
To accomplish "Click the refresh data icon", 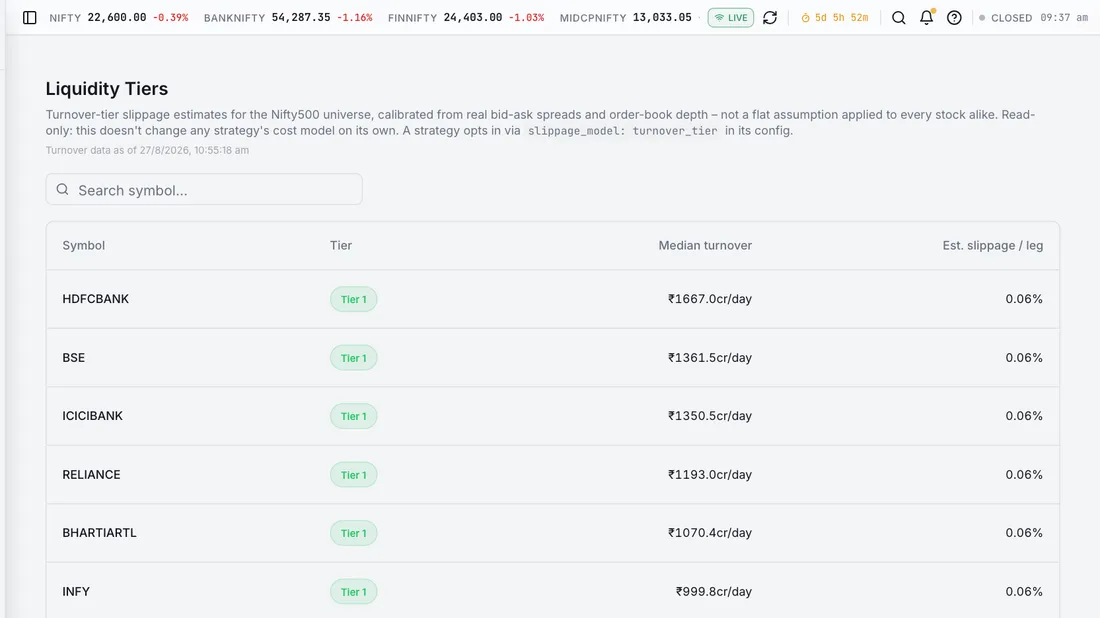I will [770, 18].
